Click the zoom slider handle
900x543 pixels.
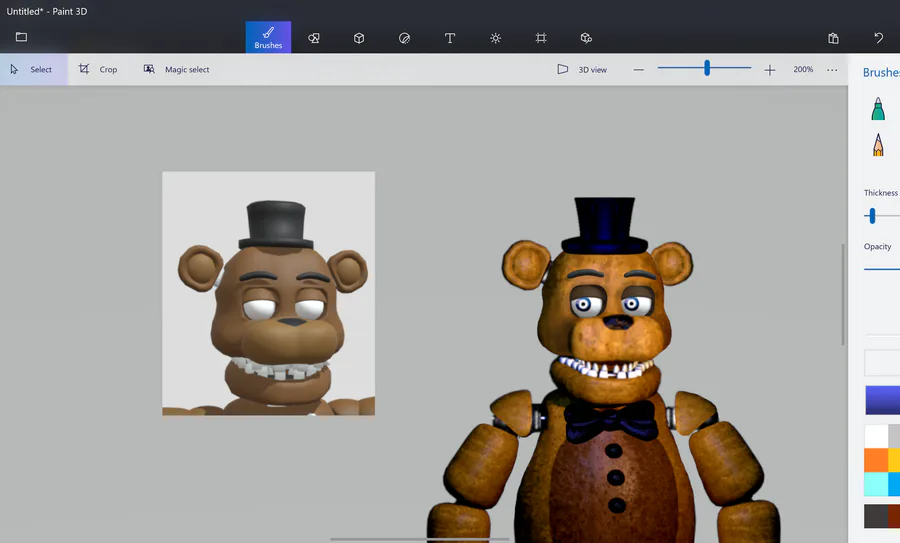coord(707,68)
